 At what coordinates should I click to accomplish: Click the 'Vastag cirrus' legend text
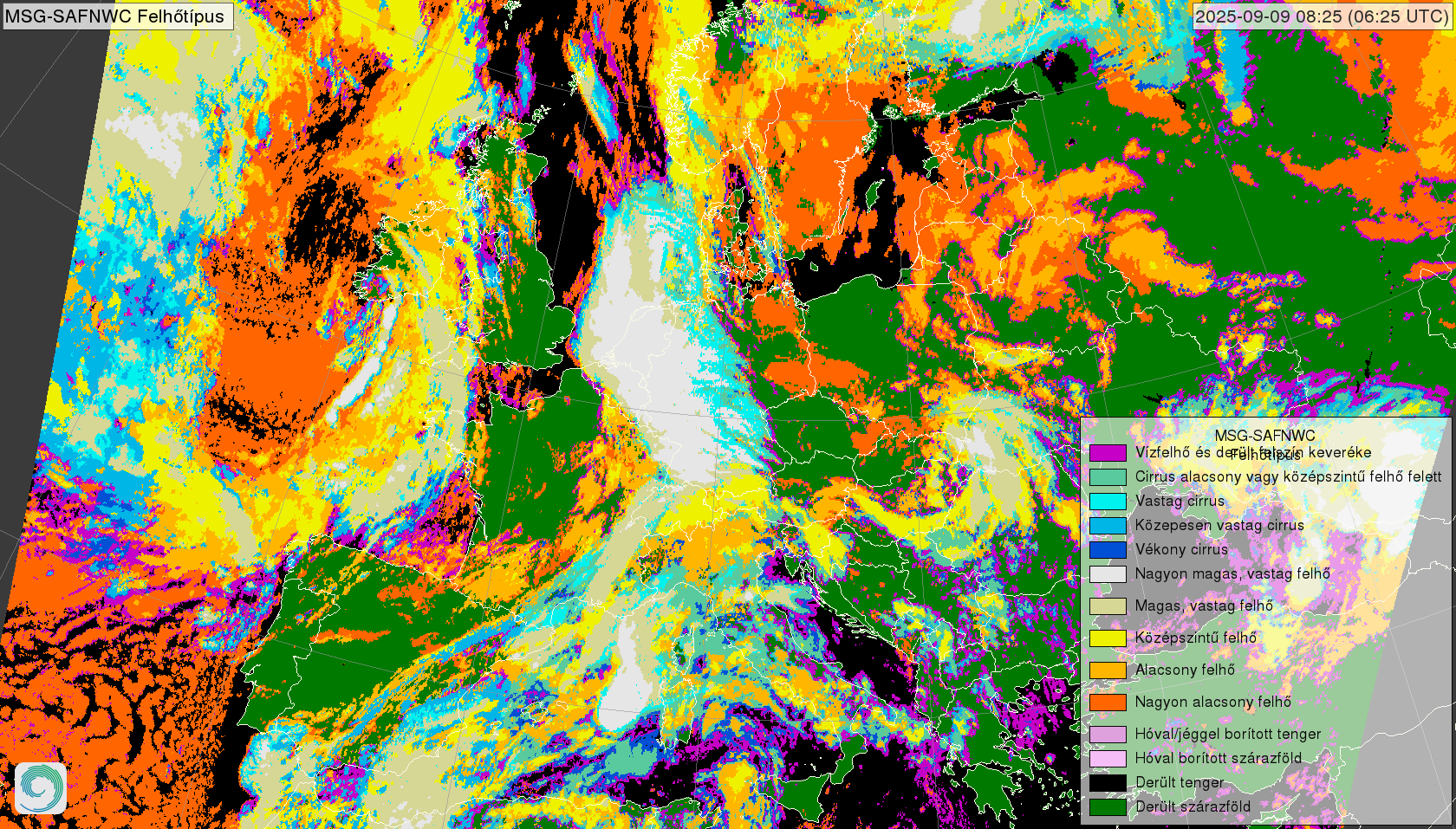click(1180, 501)
